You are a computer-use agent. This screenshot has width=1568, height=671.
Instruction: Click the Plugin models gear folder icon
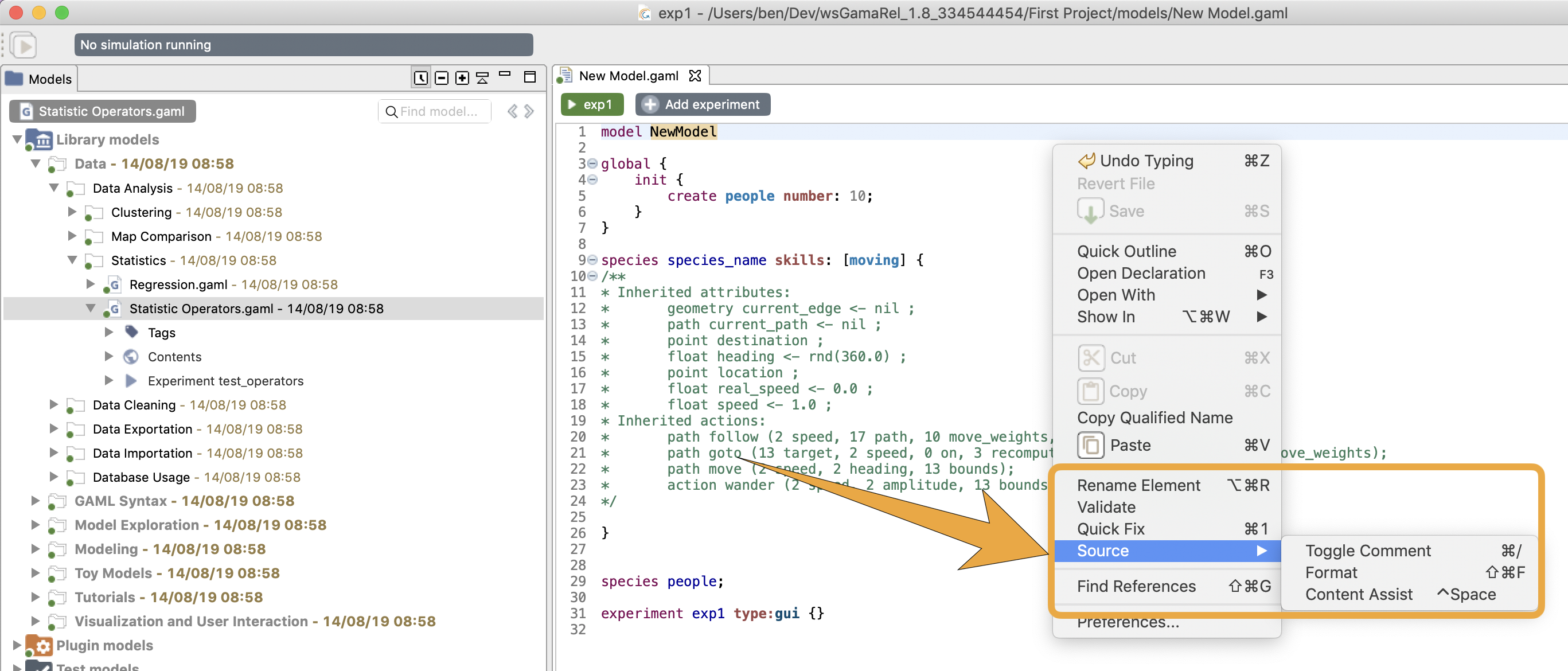(39, 645)
